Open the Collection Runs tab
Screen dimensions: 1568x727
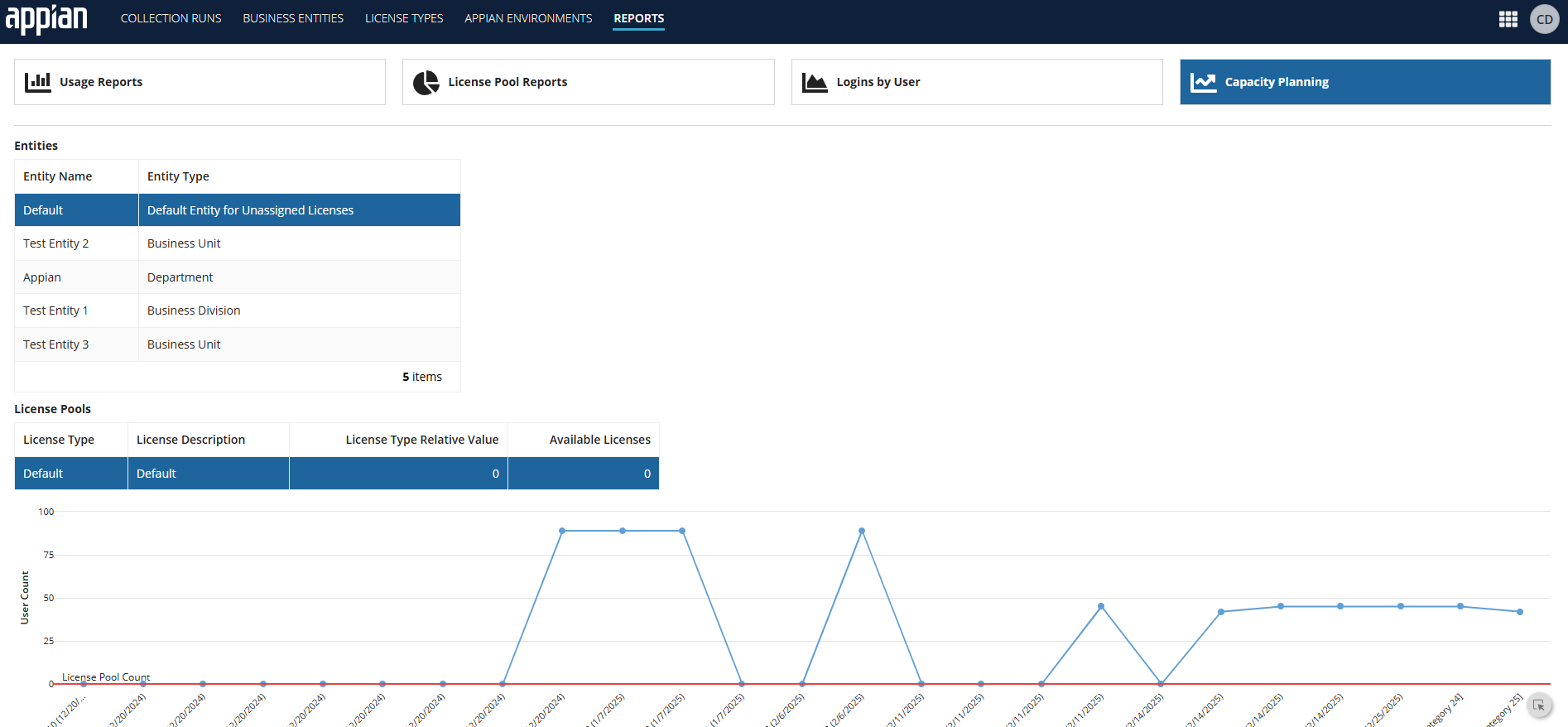pos(171,18)
